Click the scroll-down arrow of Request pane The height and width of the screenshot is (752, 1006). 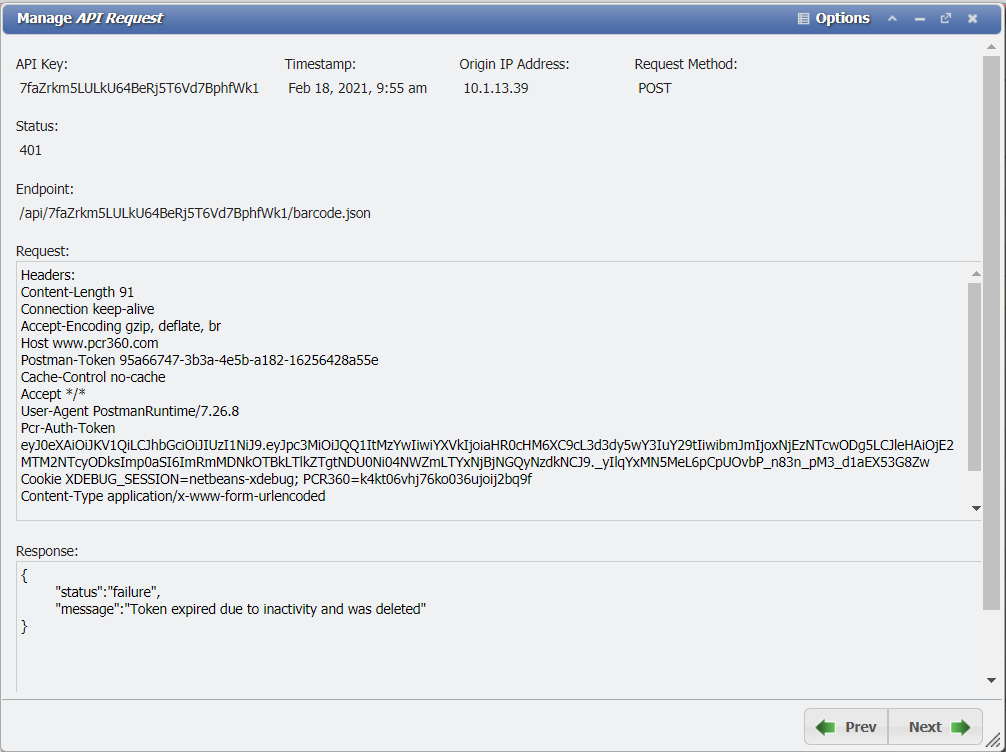click(976, 508)
